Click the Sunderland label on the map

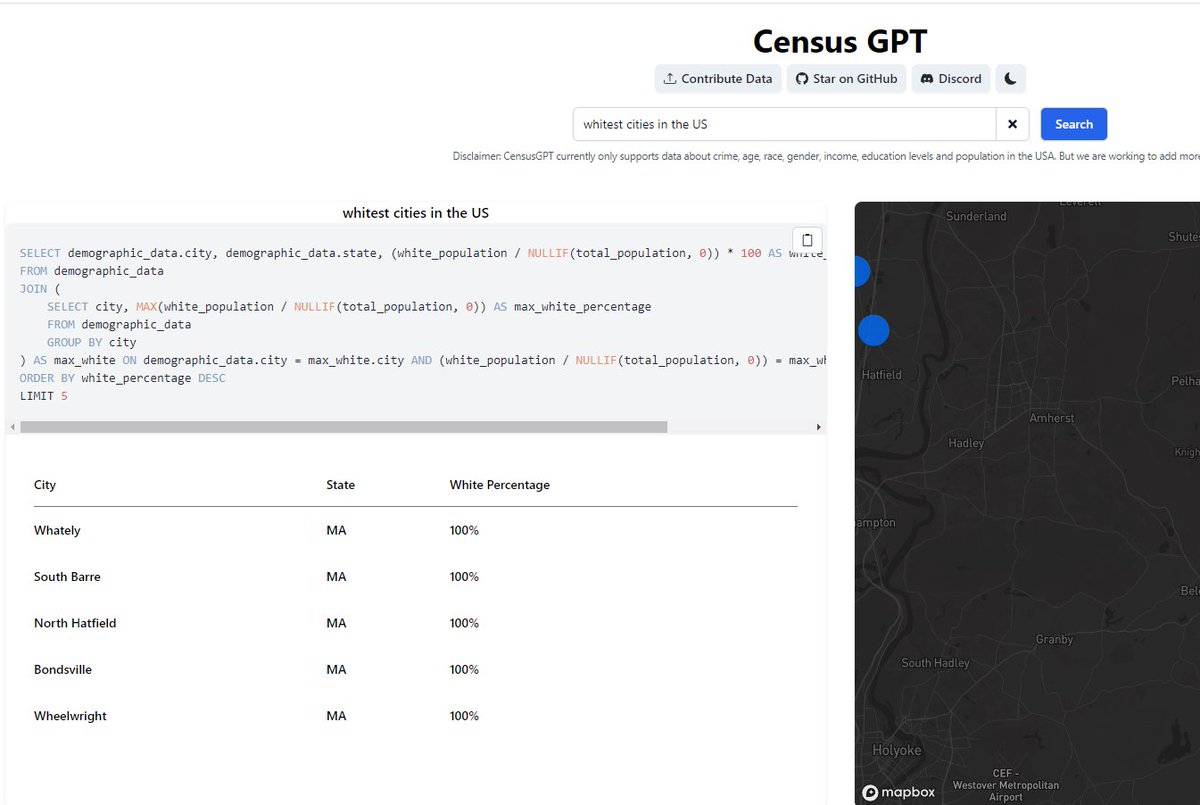pos(976,216)
